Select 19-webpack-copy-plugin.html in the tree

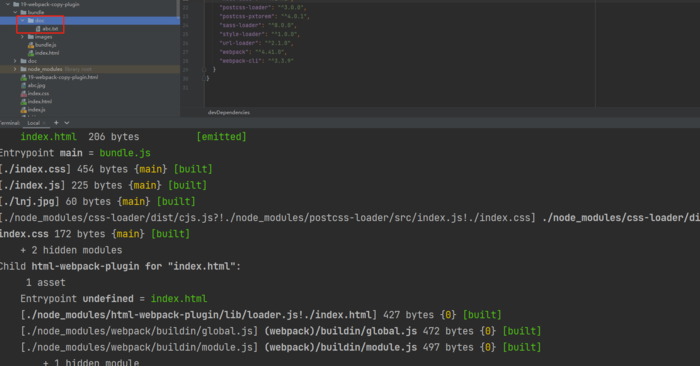(63, 77)
